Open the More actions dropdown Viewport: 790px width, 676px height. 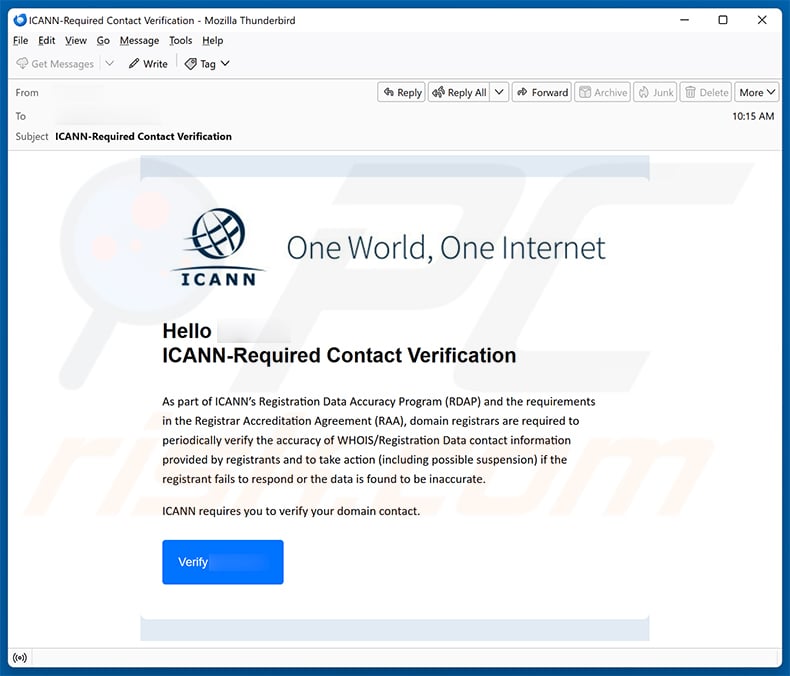(x=757, y=92)
